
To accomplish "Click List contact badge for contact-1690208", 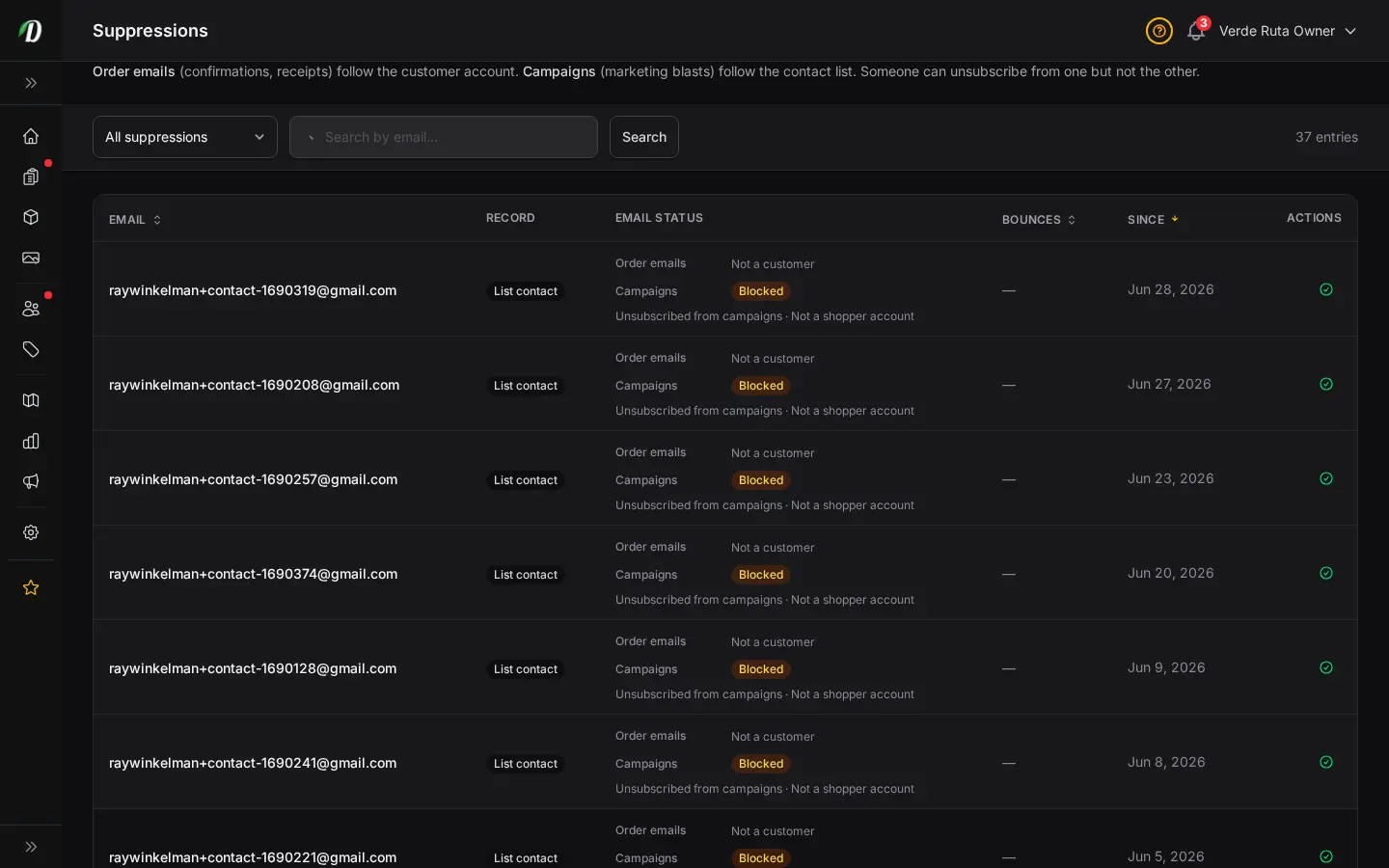I will [526, 386].
